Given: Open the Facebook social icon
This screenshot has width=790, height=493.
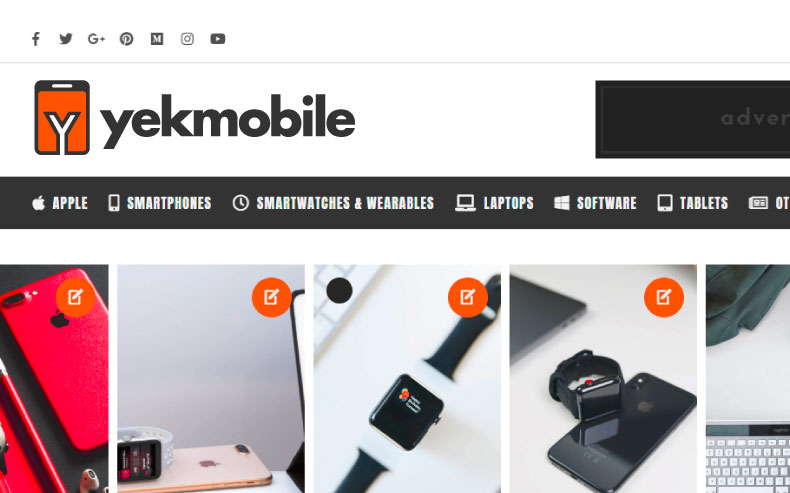Looking at the screenshot, I should point(36,39).
